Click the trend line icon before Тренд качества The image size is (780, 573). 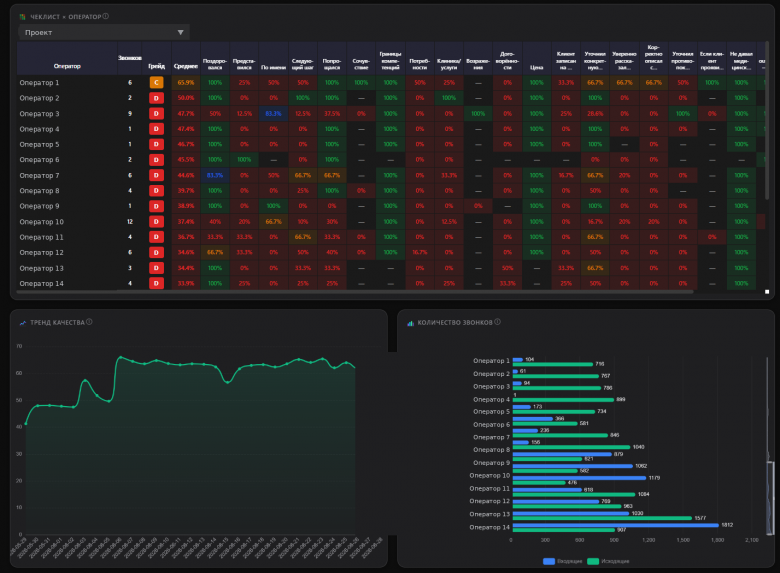point(22,323)
